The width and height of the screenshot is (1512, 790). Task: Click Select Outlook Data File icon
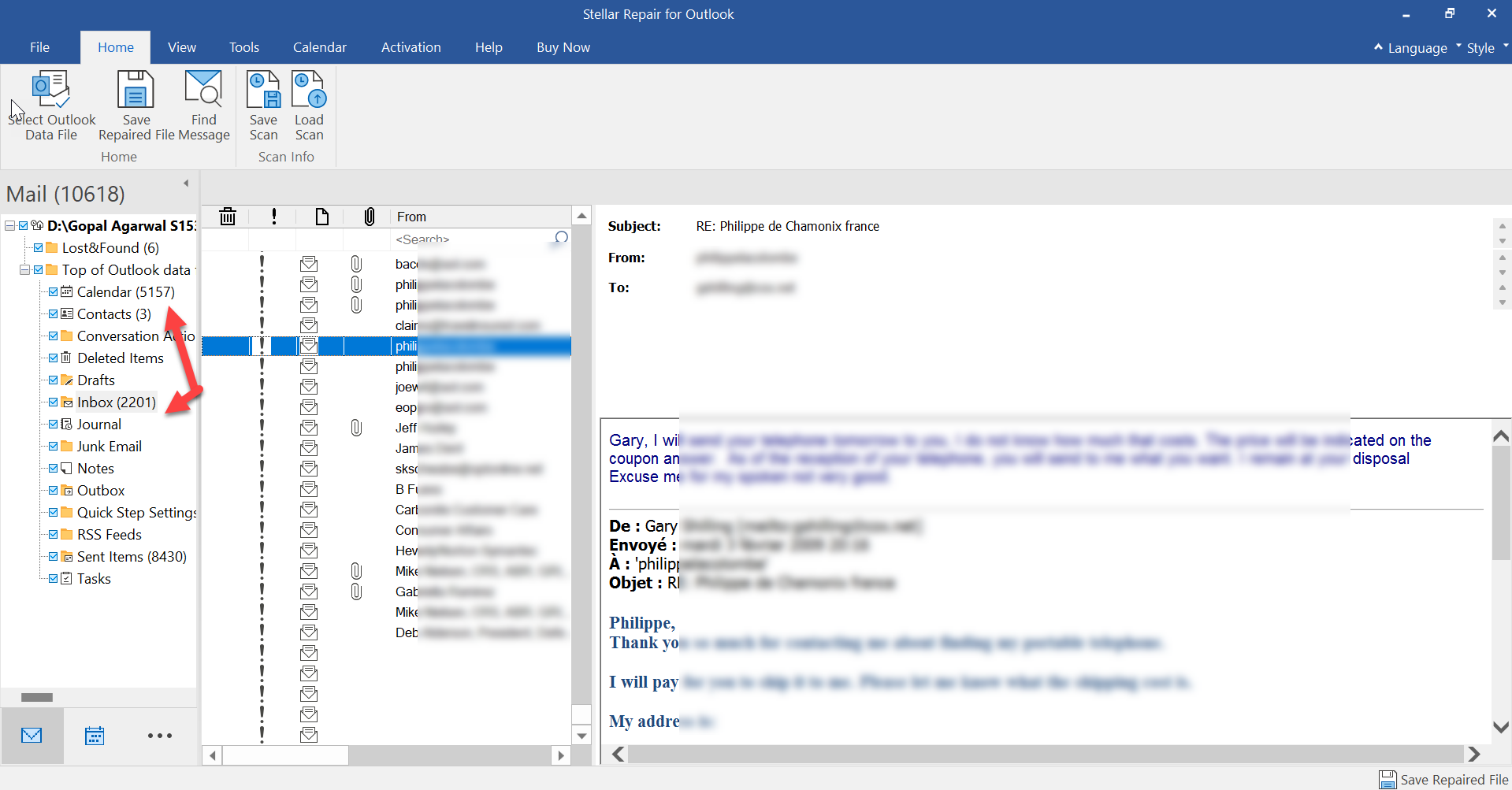pos(51,90)
